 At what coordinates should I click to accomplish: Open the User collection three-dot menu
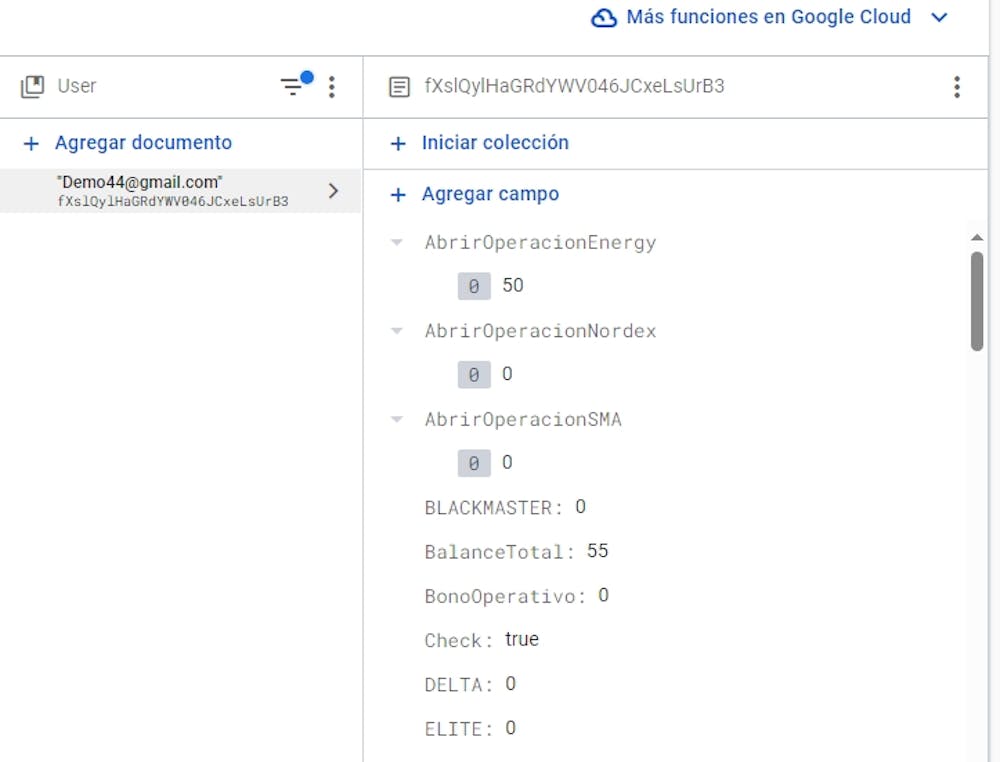coord(332,87)
